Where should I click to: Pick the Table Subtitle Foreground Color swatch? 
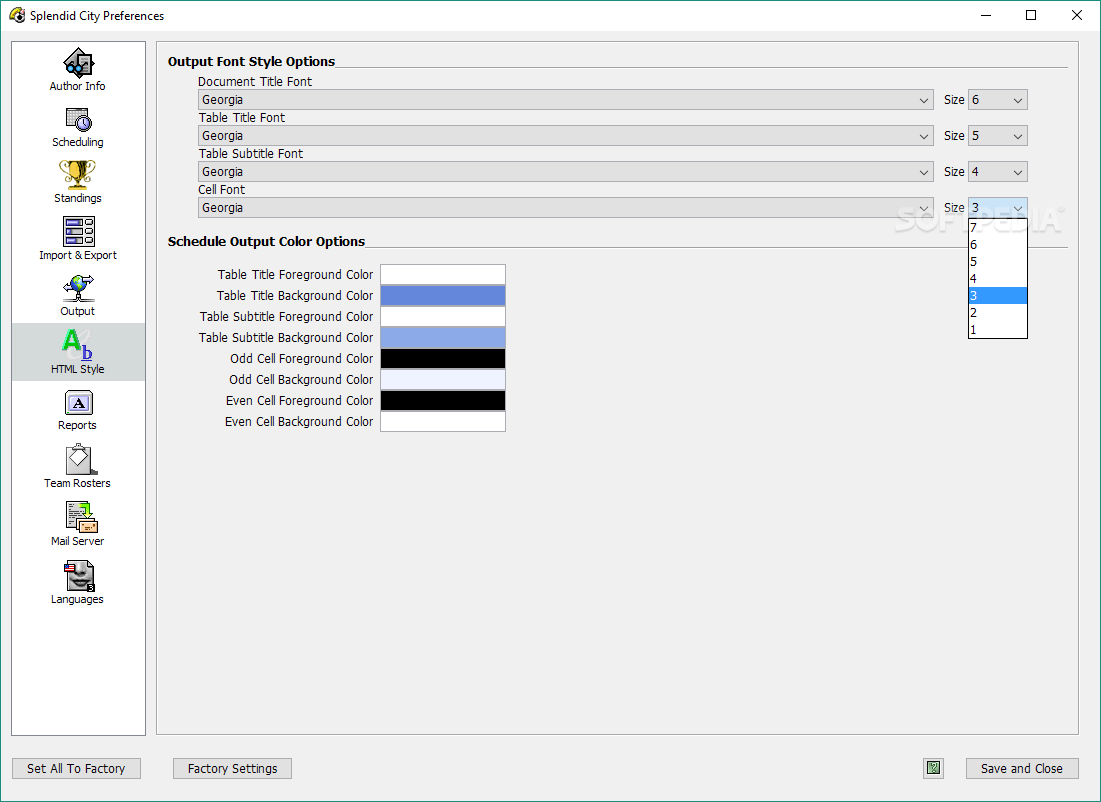click(443, 317)
